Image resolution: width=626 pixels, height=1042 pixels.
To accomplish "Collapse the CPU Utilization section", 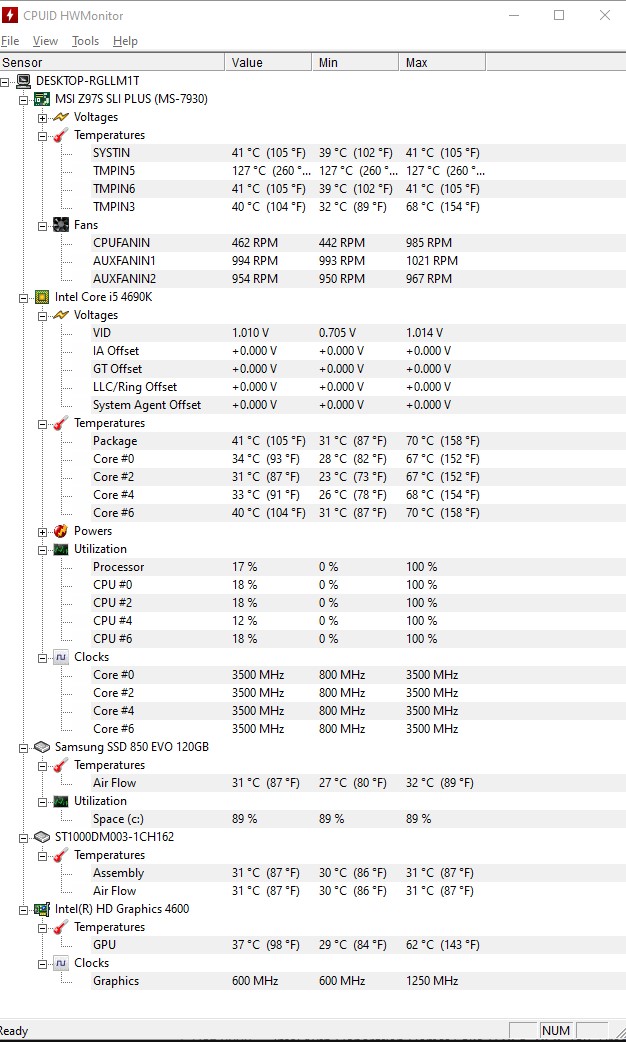I will (43, 550).
